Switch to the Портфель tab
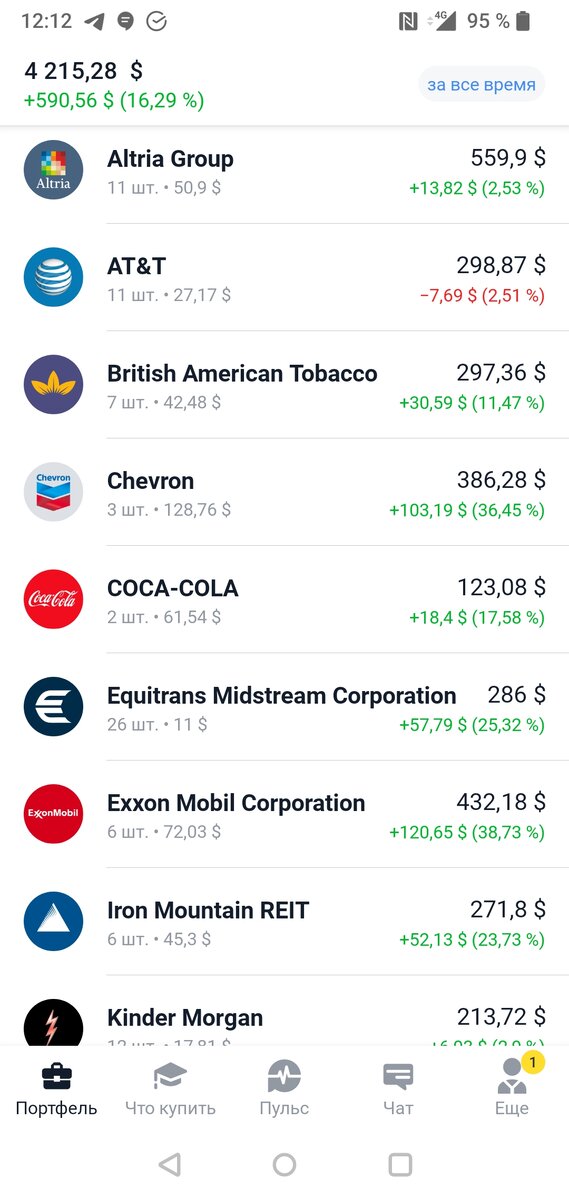 point(57,1089)
